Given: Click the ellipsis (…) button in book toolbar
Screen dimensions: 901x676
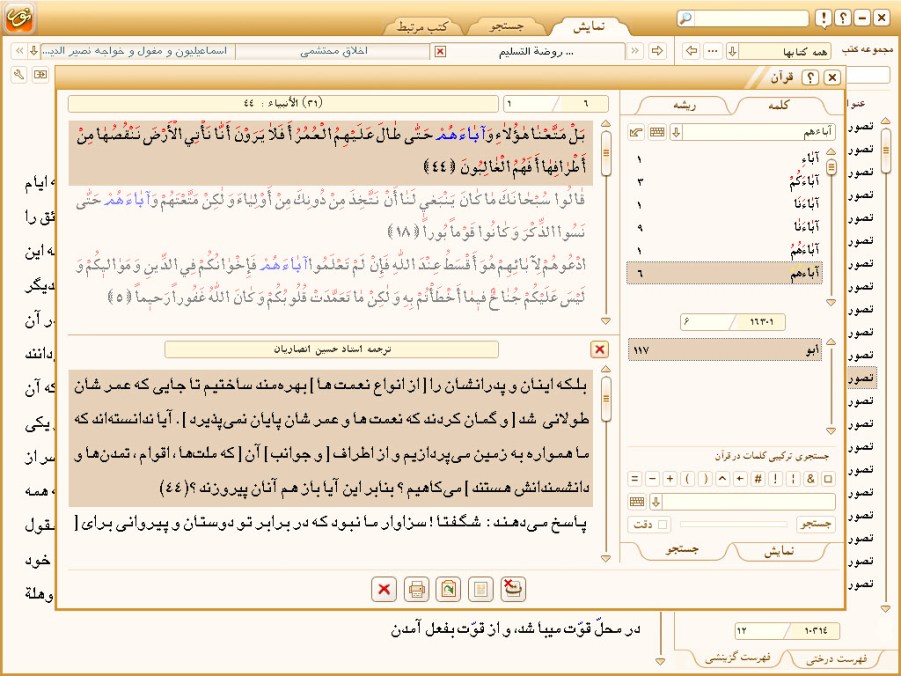Looking at the screenshot, I should [713, 51].
